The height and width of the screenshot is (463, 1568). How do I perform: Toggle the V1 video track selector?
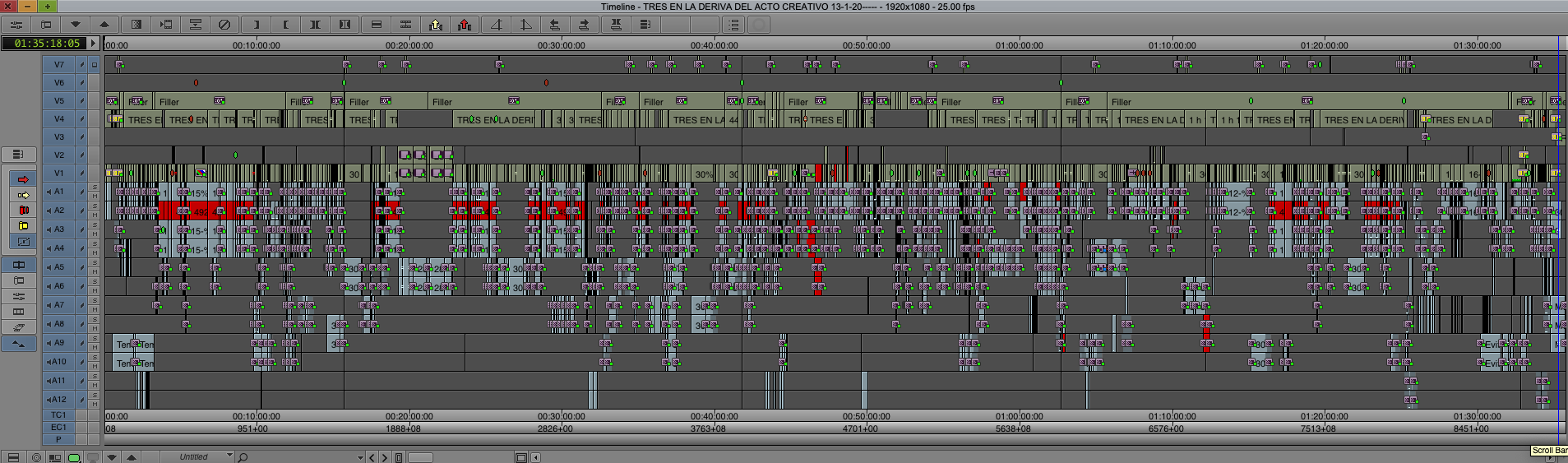(x=59, y=174)
